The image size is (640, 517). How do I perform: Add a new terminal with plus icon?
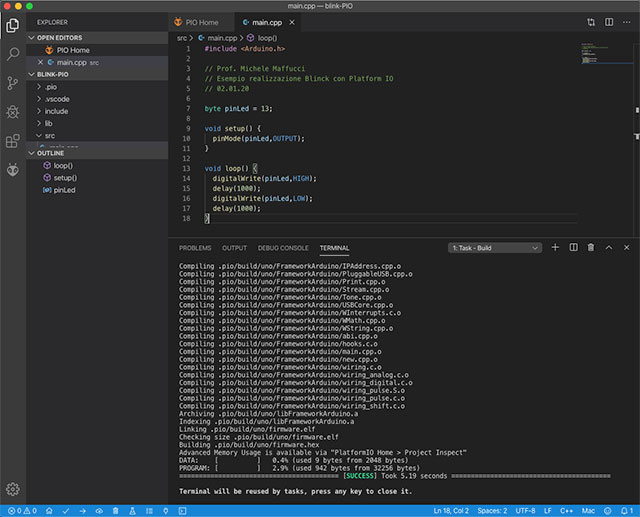click(555, 247)
